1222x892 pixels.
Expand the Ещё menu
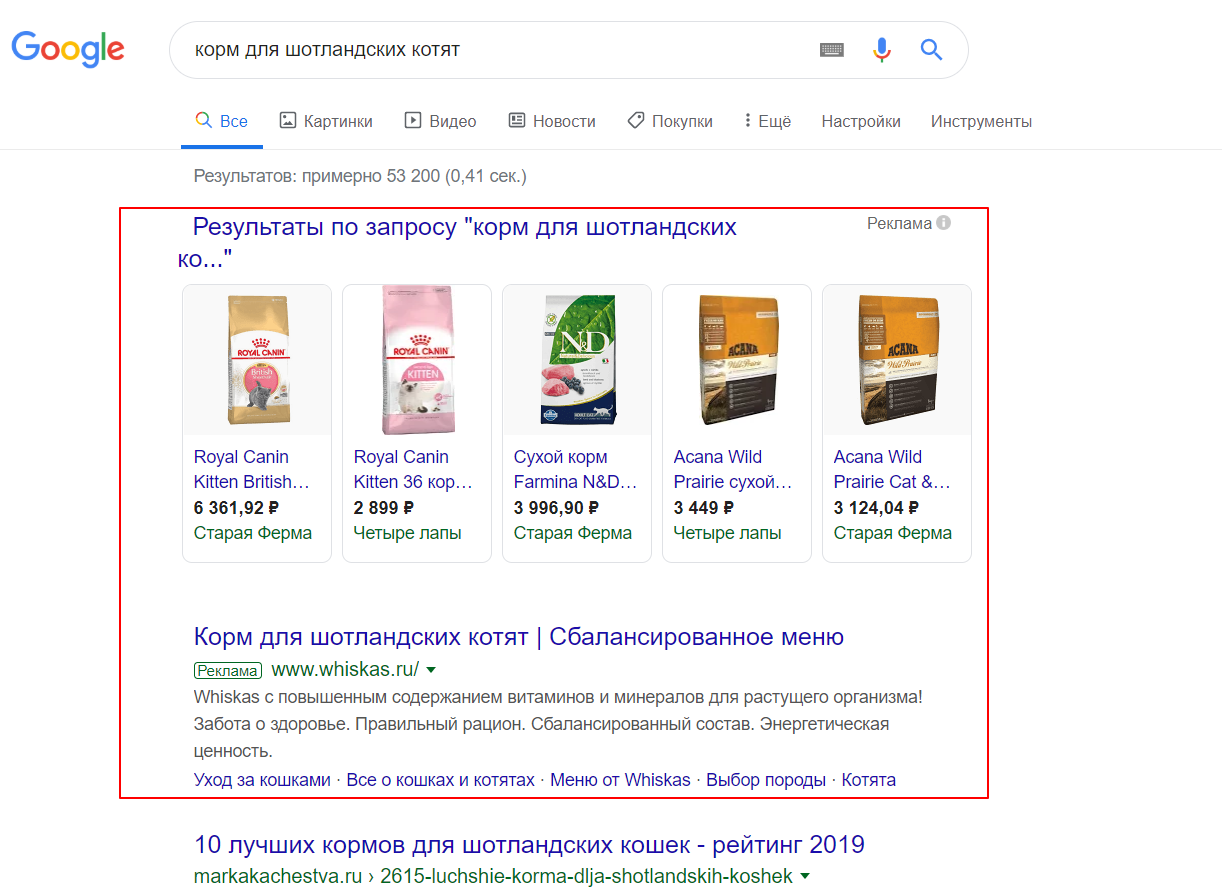pyautogui.click(x=767, y=121)
